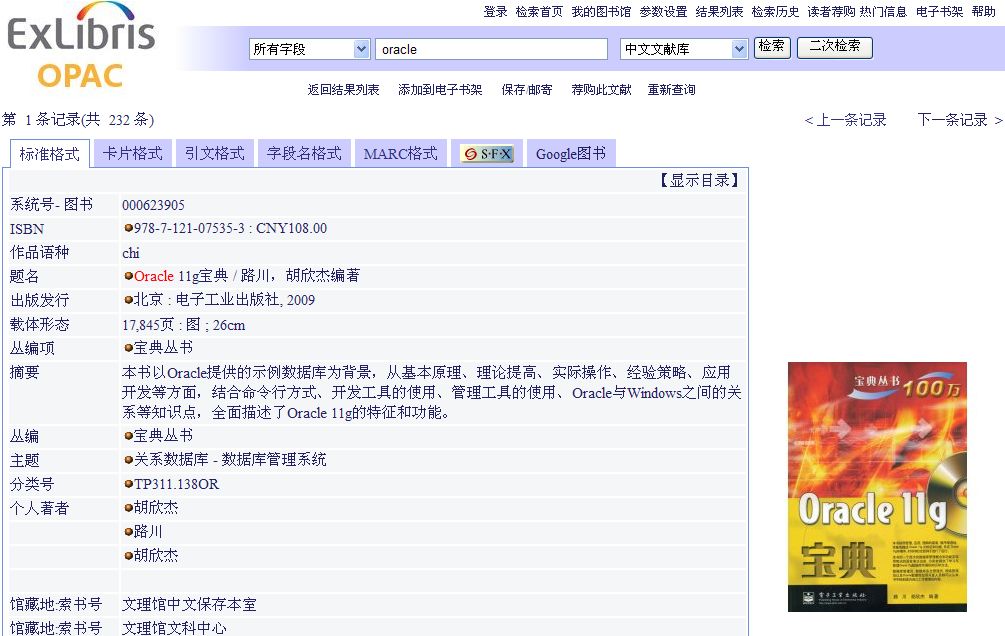Screen dimensions: 1005x636
Task: Open the SFX services tab
Action: click(488, 154)
